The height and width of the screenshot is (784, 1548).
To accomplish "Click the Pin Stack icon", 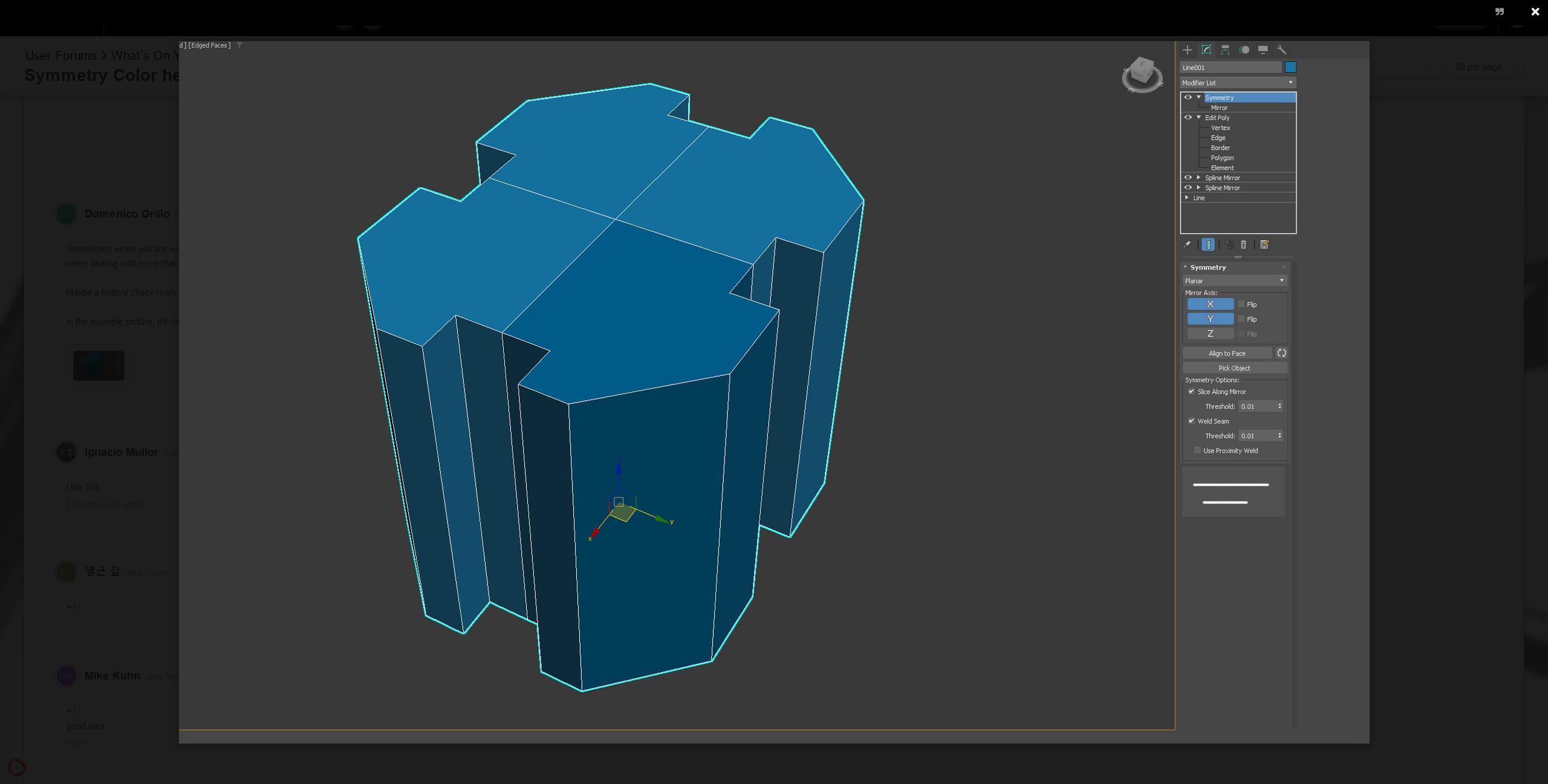I will [x=1187, y=244].
